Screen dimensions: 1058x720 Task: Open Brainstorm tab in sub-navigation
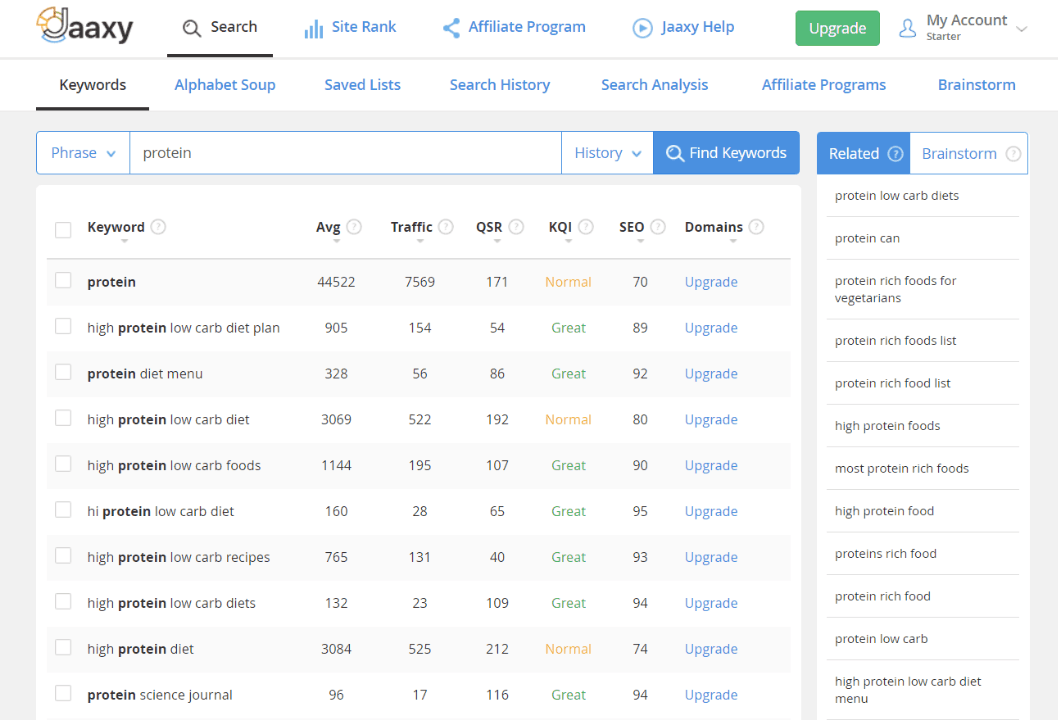click(976, 85)
